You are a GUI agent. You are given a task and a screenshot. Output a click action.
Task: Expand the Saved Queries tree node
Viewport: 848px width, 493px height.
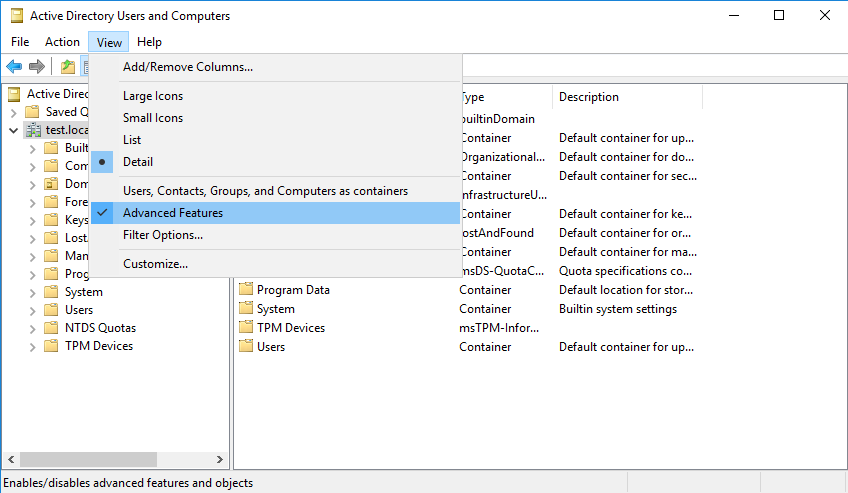13,112
